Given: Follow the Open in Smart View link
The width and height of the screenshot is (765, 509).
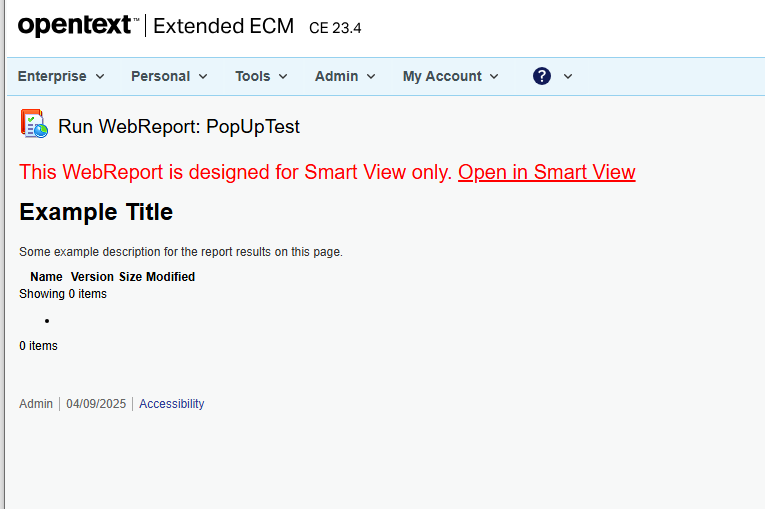Looking at the screenshot, I should point(546,172).
